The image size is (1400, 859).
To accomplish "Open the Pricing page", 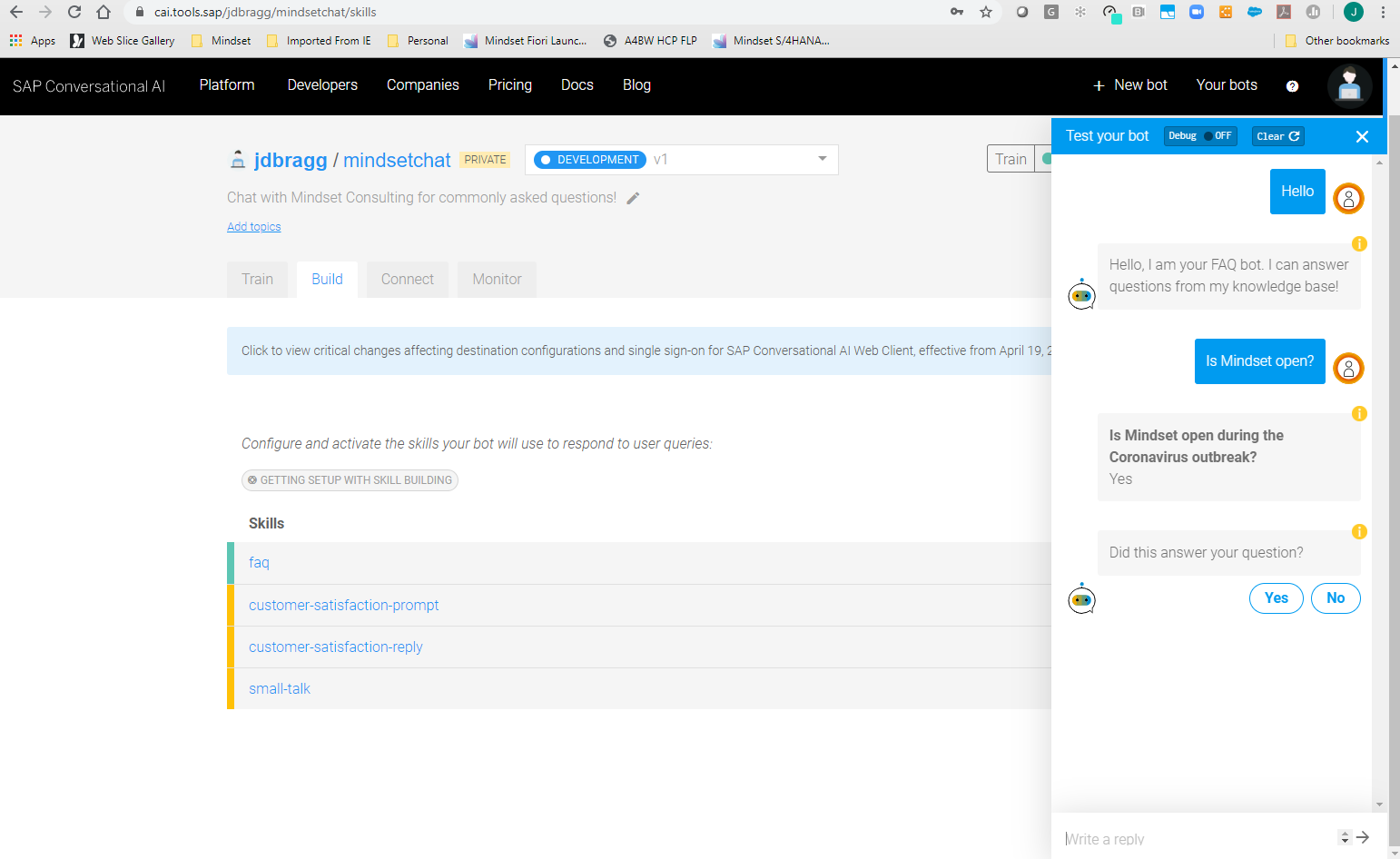I will coord(510,84).
